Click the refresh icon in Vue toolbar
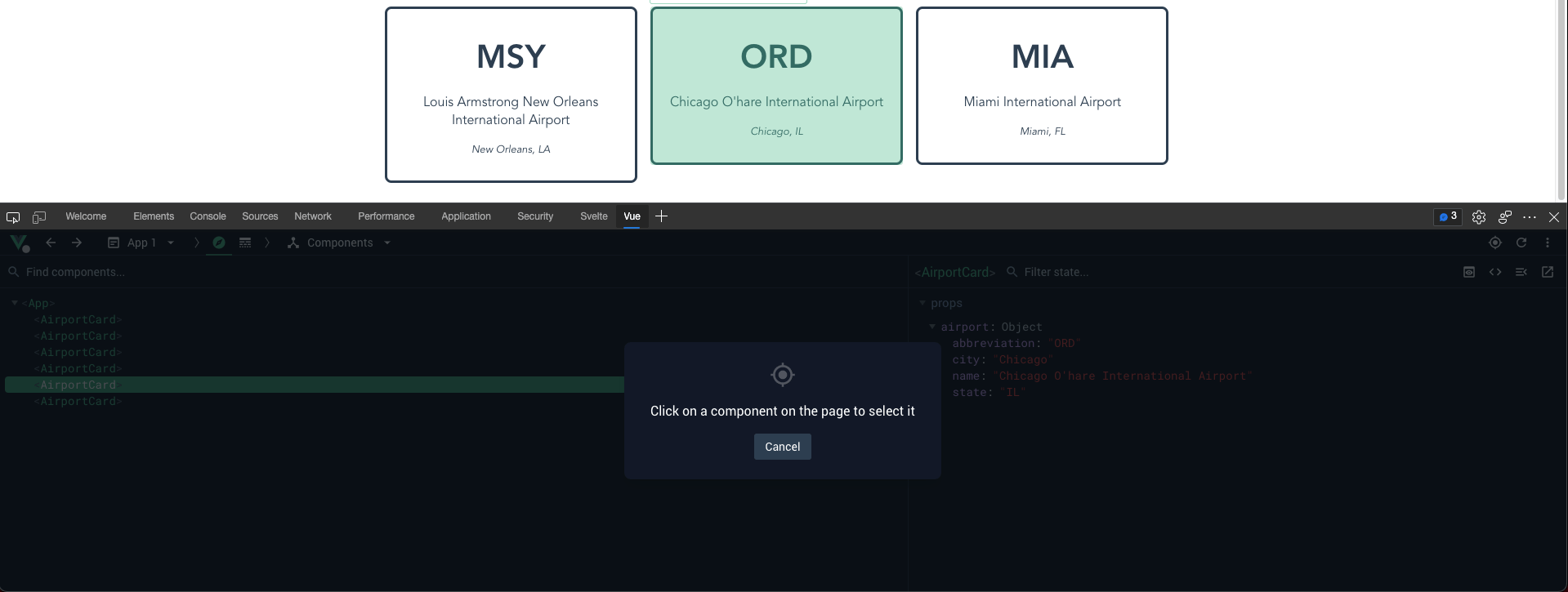This screenshot has height=592, width=1568. 1521,243
